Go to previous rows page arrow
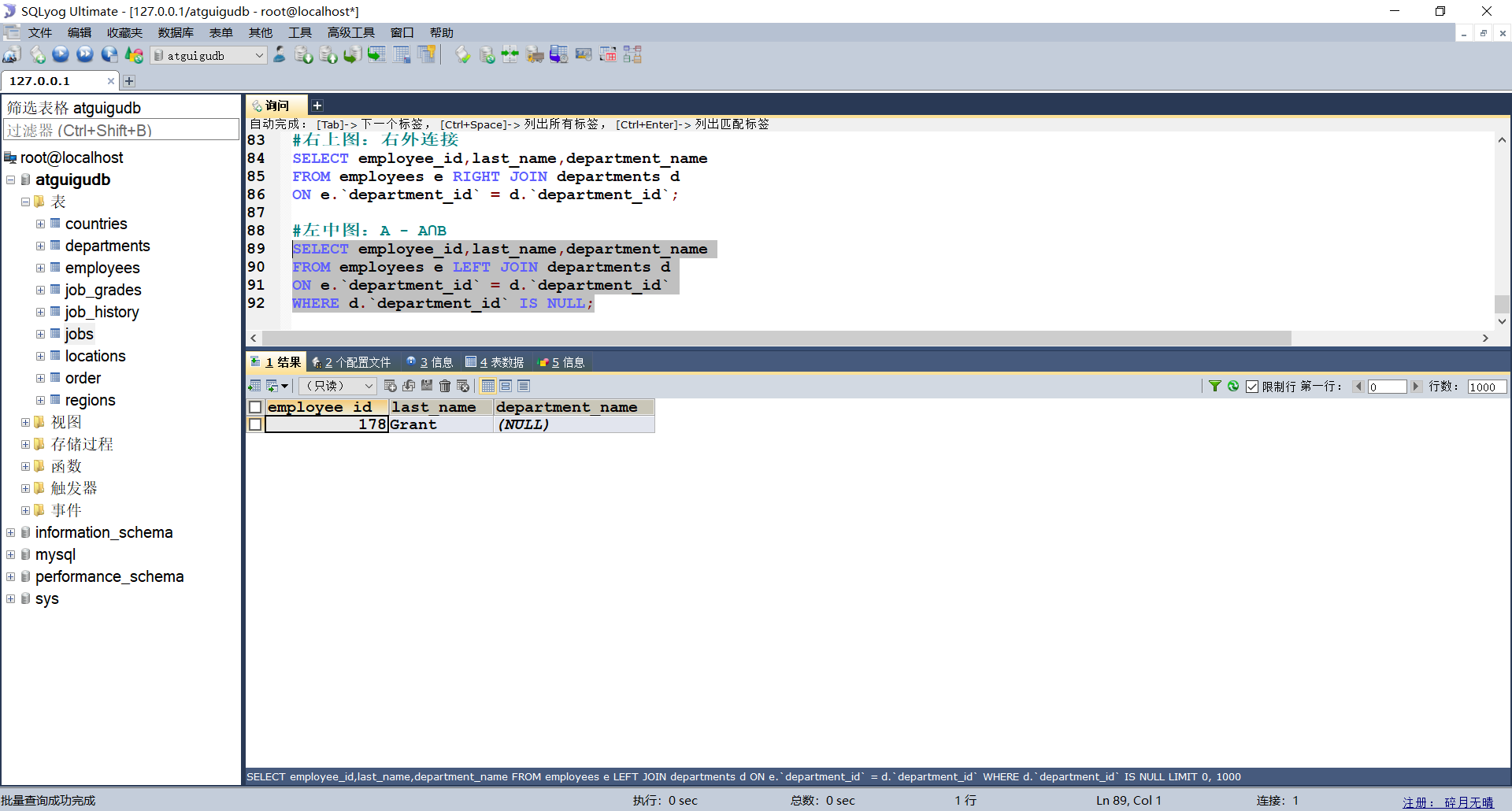This screenshot has width=1512, height=811. pyautogui.click(x=1358, y=387)
